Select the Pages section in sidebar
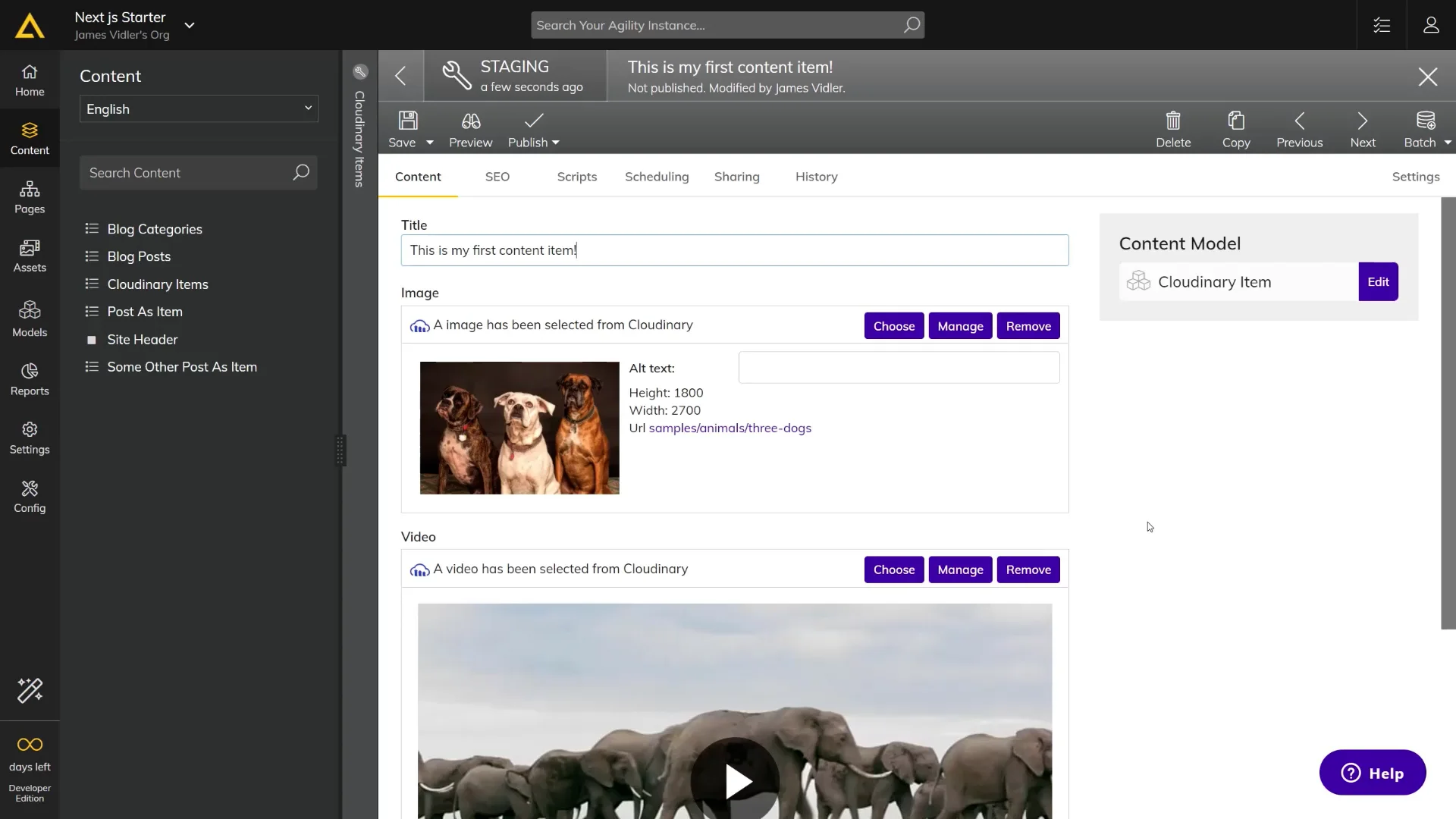The image size is (1456, 819). pos(29,198)
